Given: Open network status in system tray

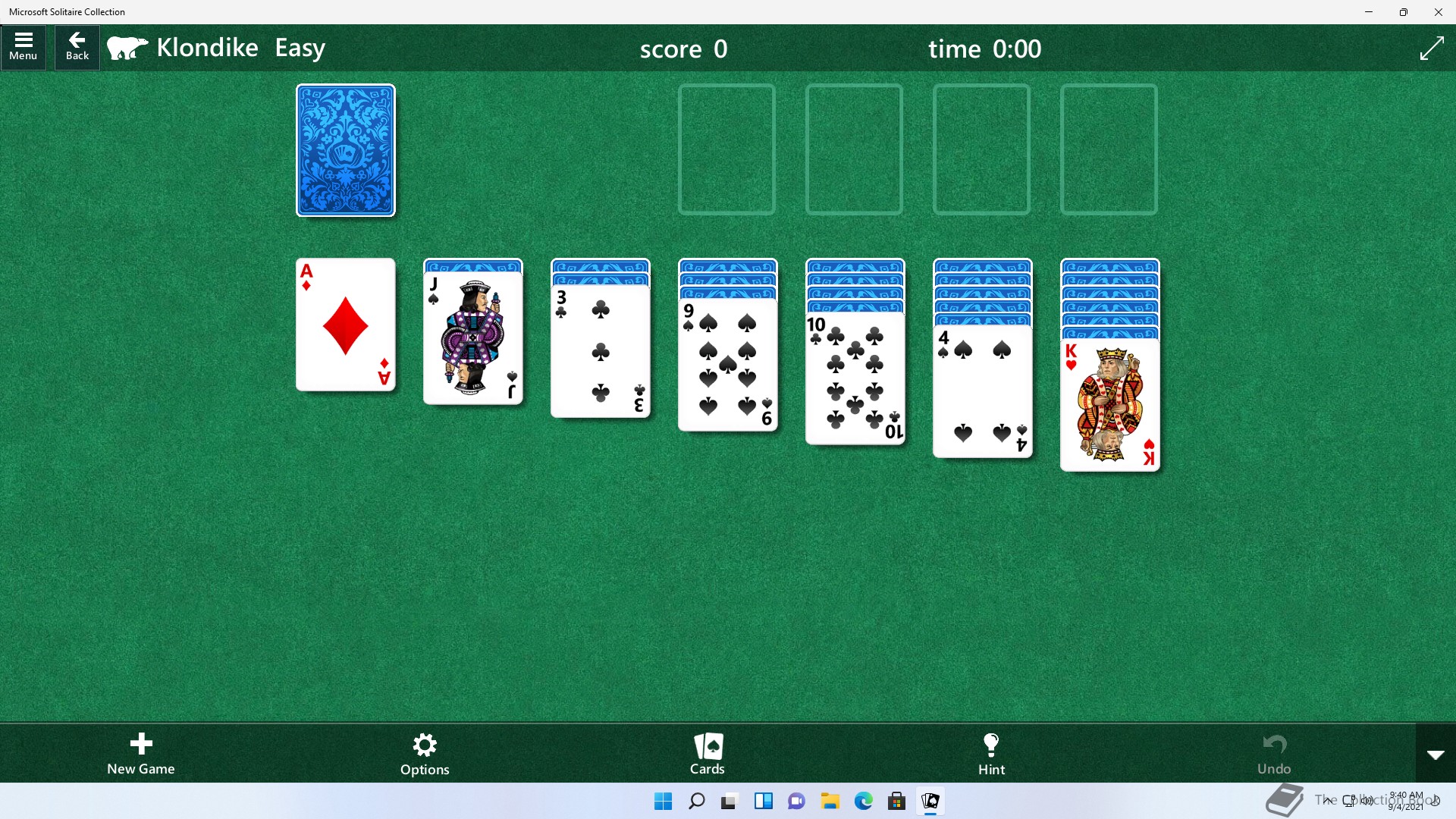Looking at the screenshot, I should click(x=1349, y=800).
